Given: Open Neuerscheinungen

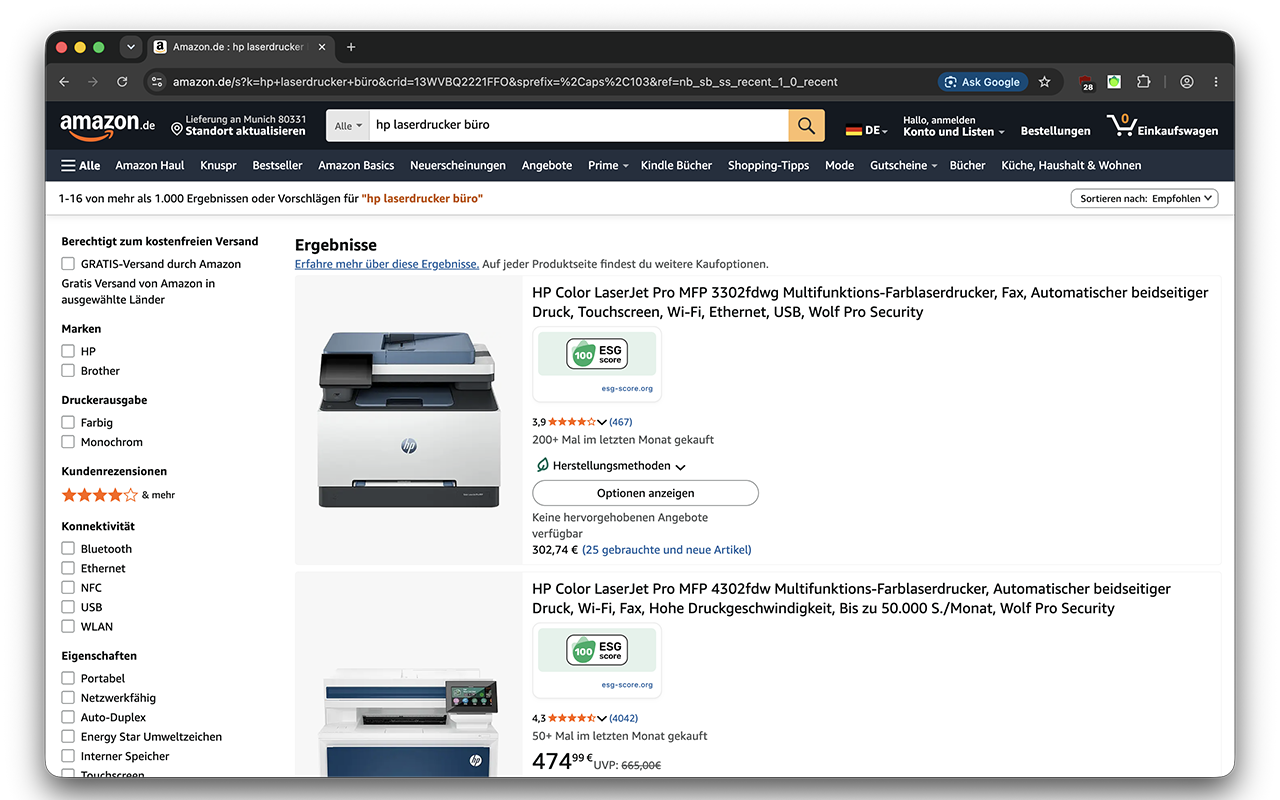Looking at the screenshot, I should (x=458, y=165).
